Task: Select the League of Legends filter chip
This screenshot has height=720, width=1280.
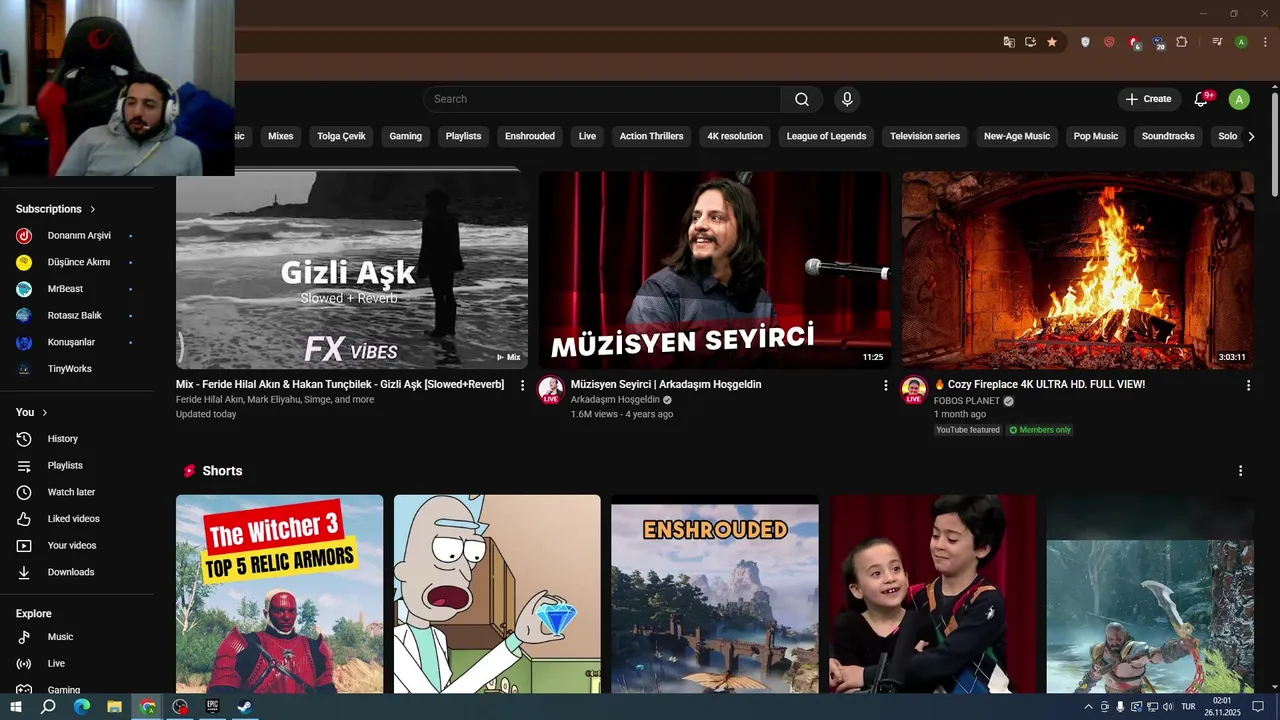Action: coord(826,136)
